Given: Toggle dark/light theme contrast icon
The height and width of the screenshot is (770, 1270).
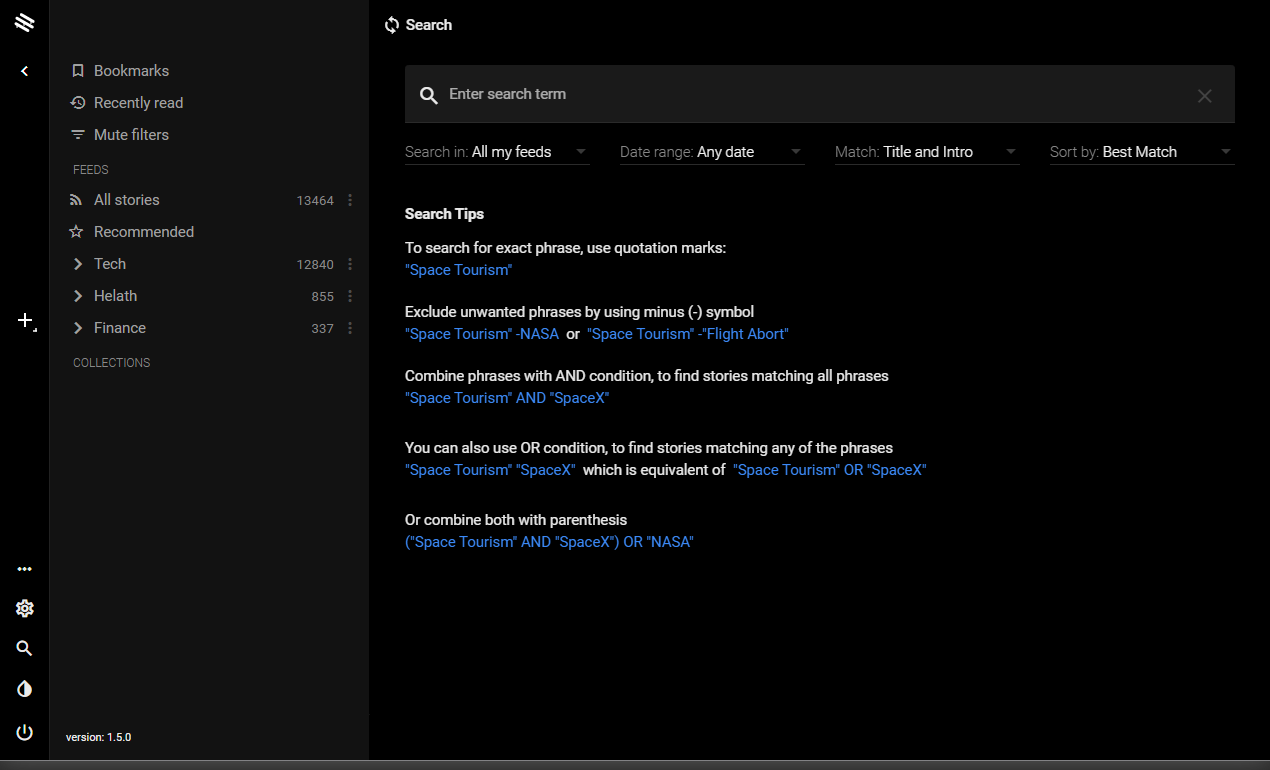Looking at the screenshot, I should [25, 689].
